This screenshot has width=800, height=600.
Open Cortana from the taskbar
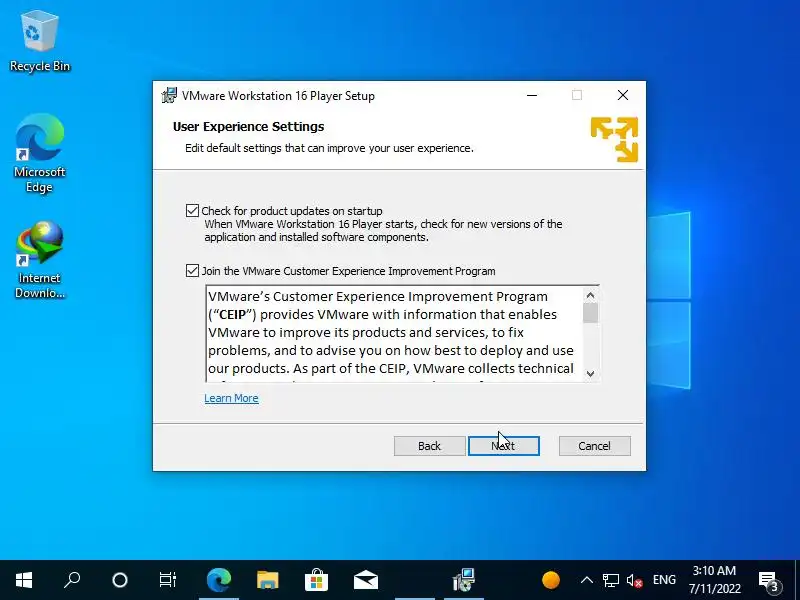click(x=120, y=580)
